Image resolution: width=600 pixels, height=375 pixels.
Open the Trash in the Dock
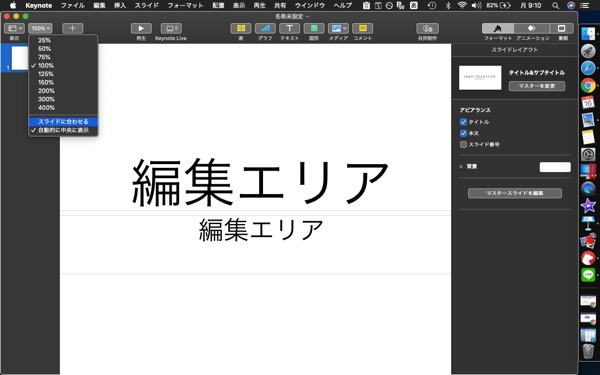(x=588, y=350)
